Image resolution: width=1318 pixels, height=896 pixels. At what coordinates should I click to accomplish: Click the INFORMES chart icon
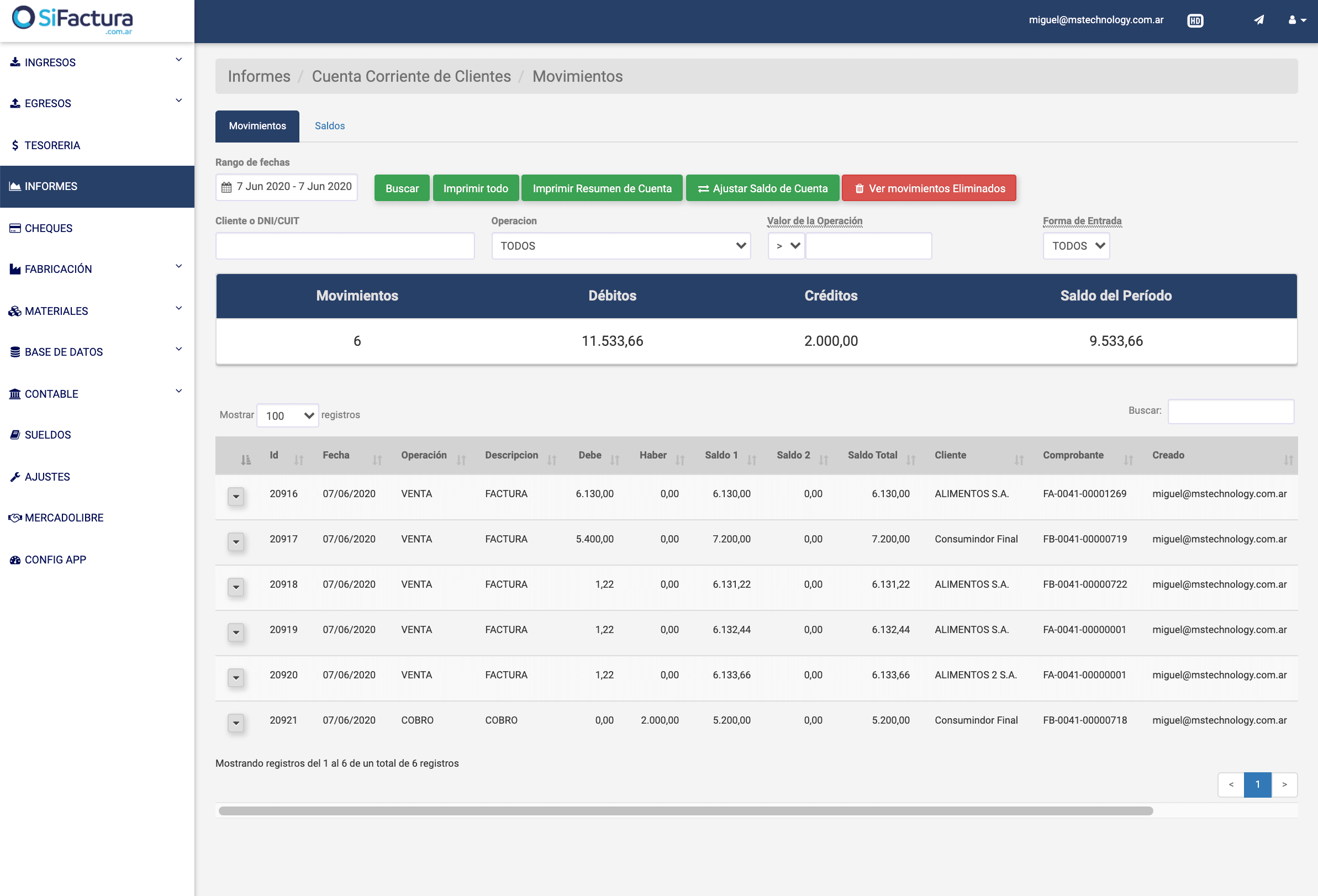click(x=15, y=186)
